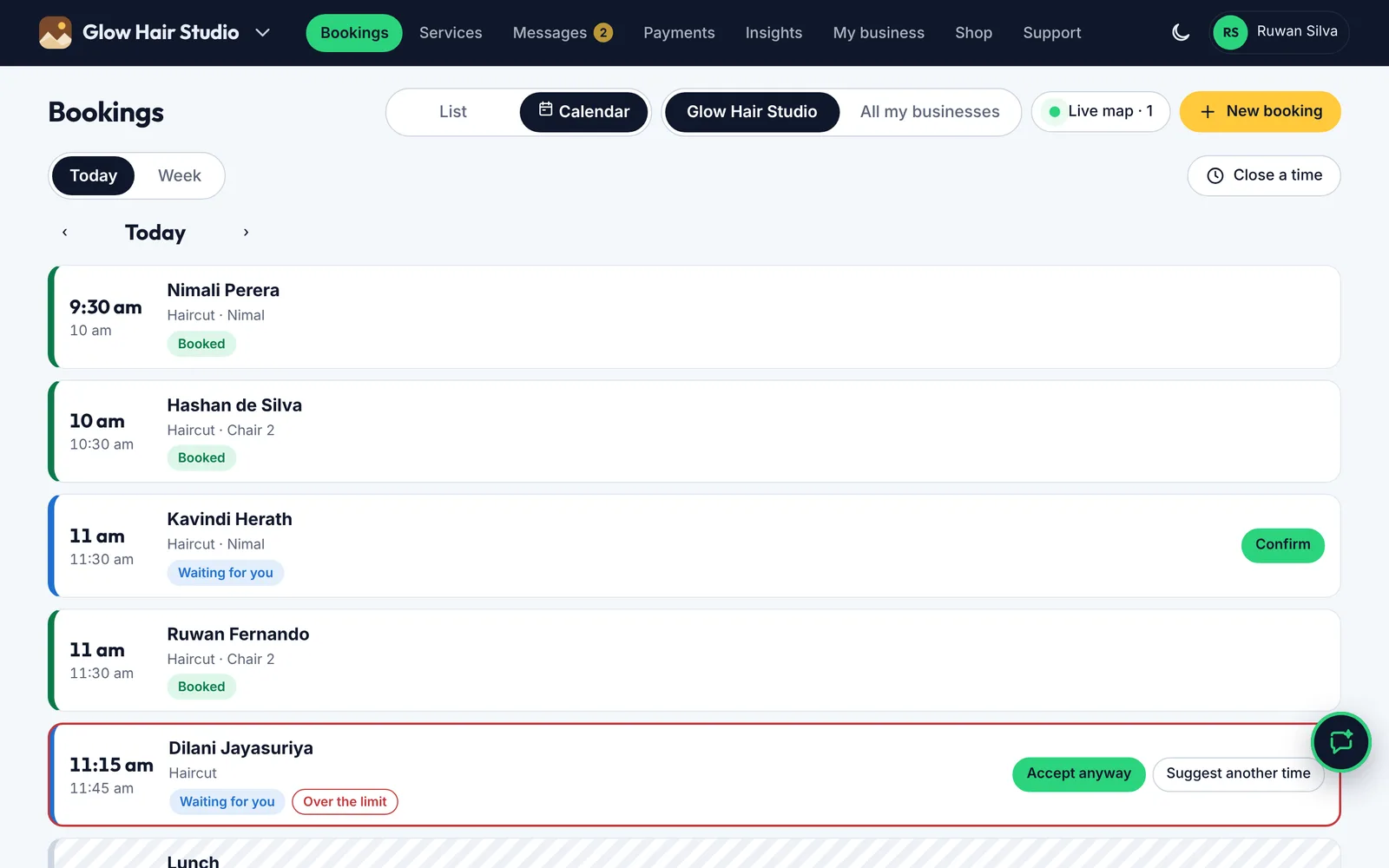Click Nimali Perera's Booked status tag
The height and width of the screenshot is (868, 1389).
pos(201,344)
